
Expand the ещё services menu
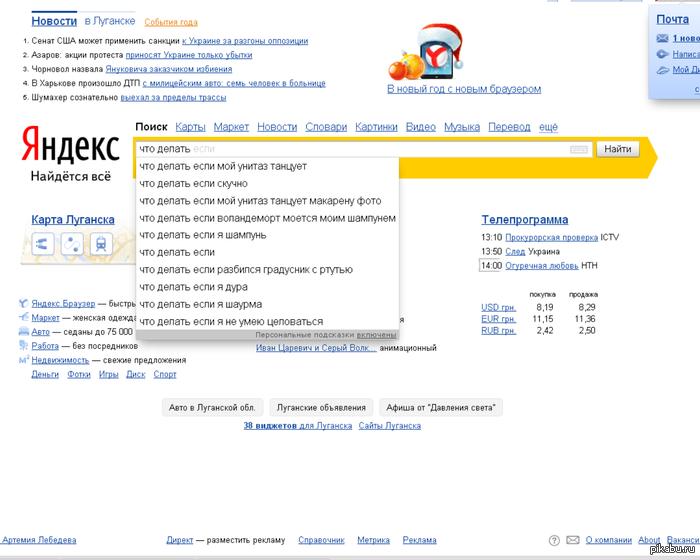[548, 127]
